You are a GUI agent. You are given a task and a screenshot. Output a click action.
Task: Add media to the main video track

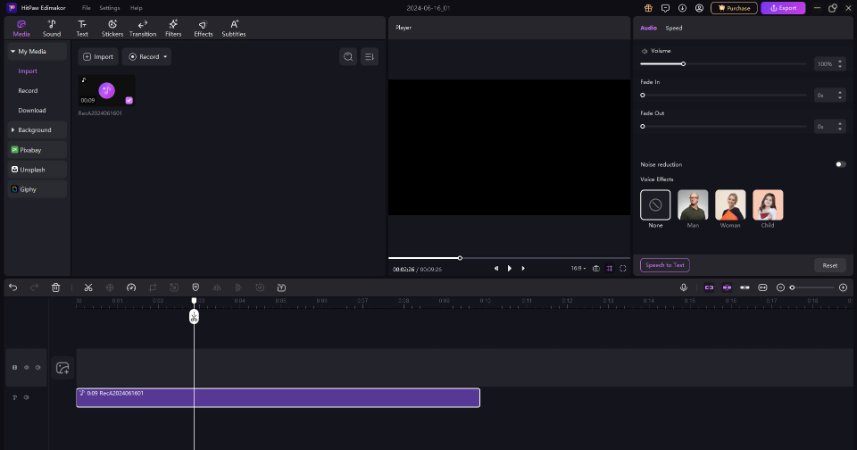[x=62, y=368]
